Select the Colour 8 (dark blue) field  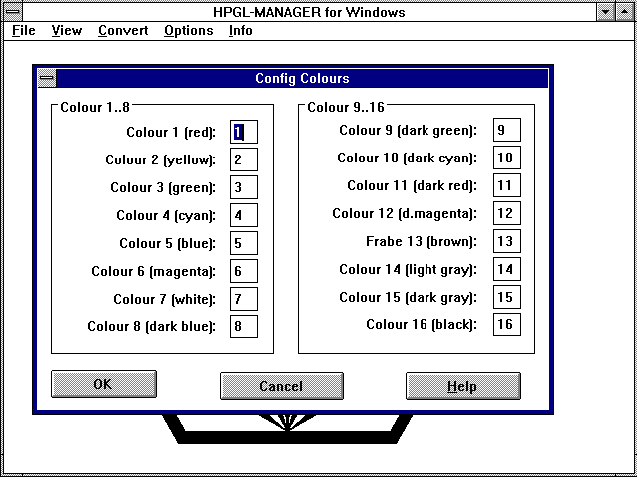coord(244,326)
